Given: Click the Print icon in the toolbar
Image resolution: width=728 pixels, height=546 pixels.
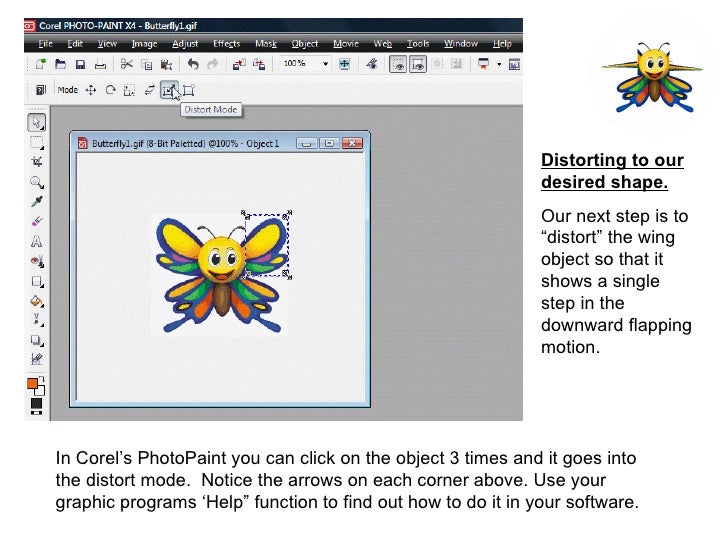Looking at the screenshot, I should [x=100, y=64].
